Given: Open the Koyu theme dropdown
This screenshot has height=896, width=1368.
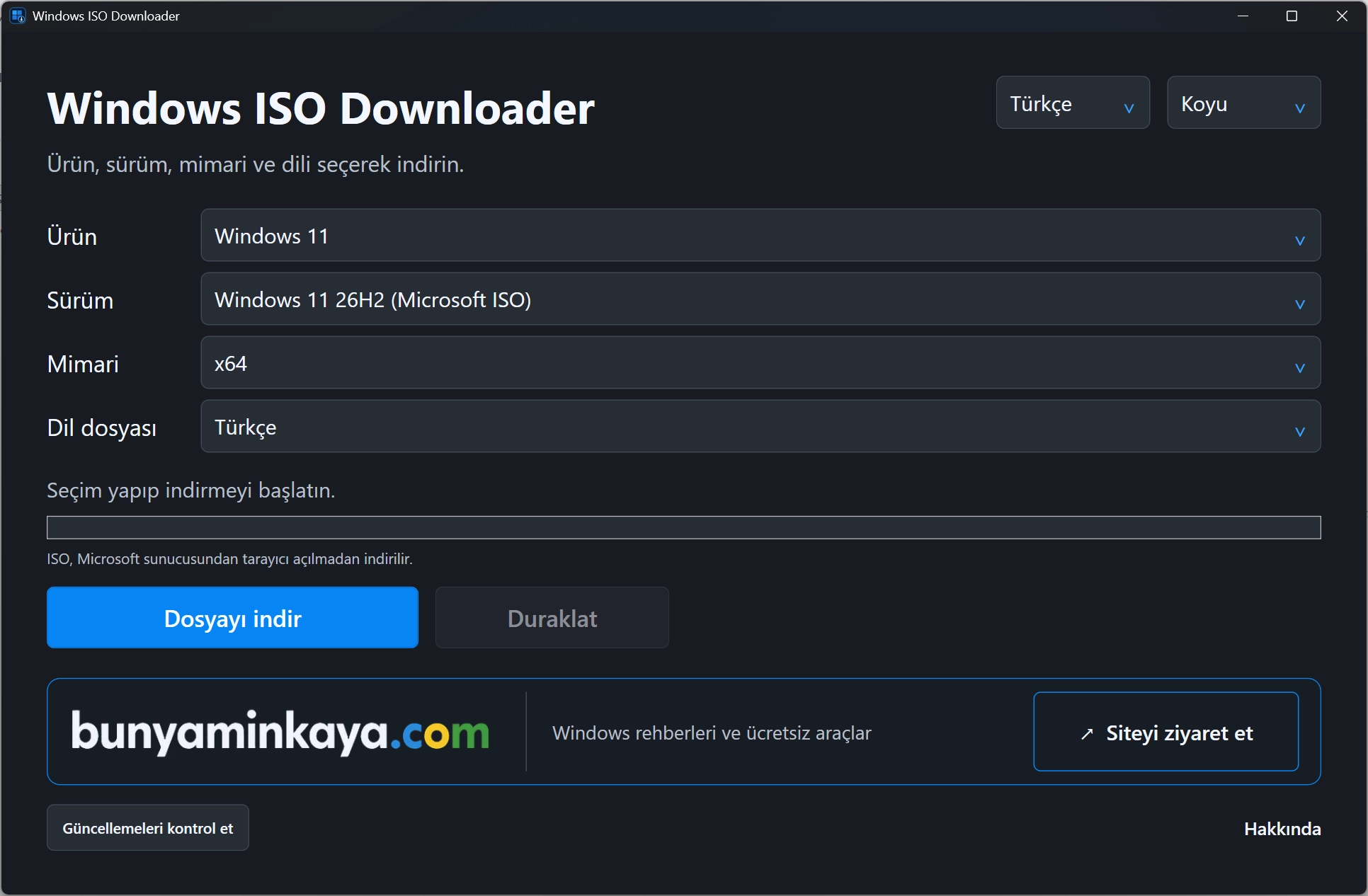Looking at the screenshot, I should coord(1243,103).
